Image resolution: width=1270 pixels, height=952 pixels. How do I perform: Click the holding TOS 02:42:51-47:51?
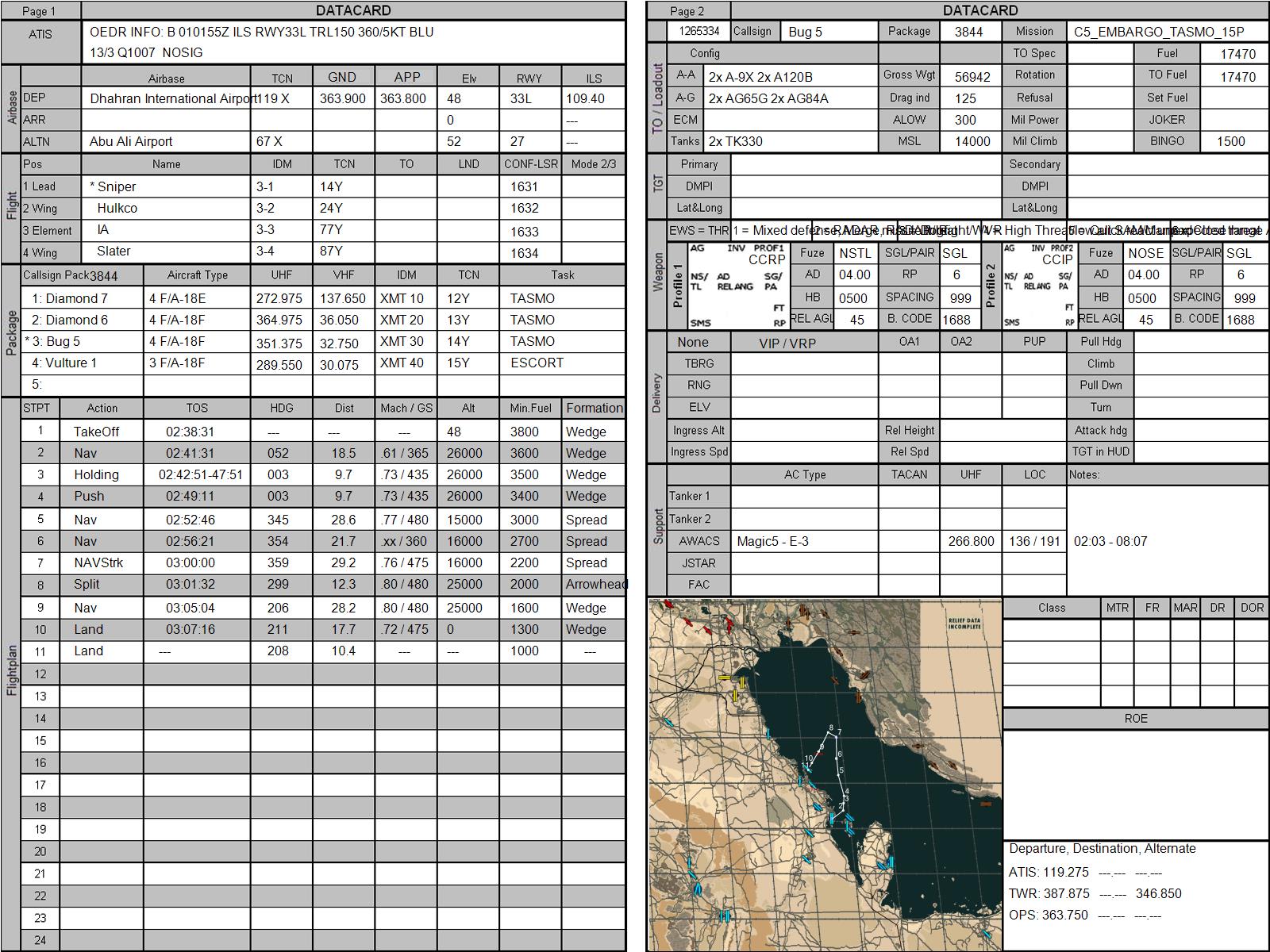pyautogui.click(x=201, y=474)
